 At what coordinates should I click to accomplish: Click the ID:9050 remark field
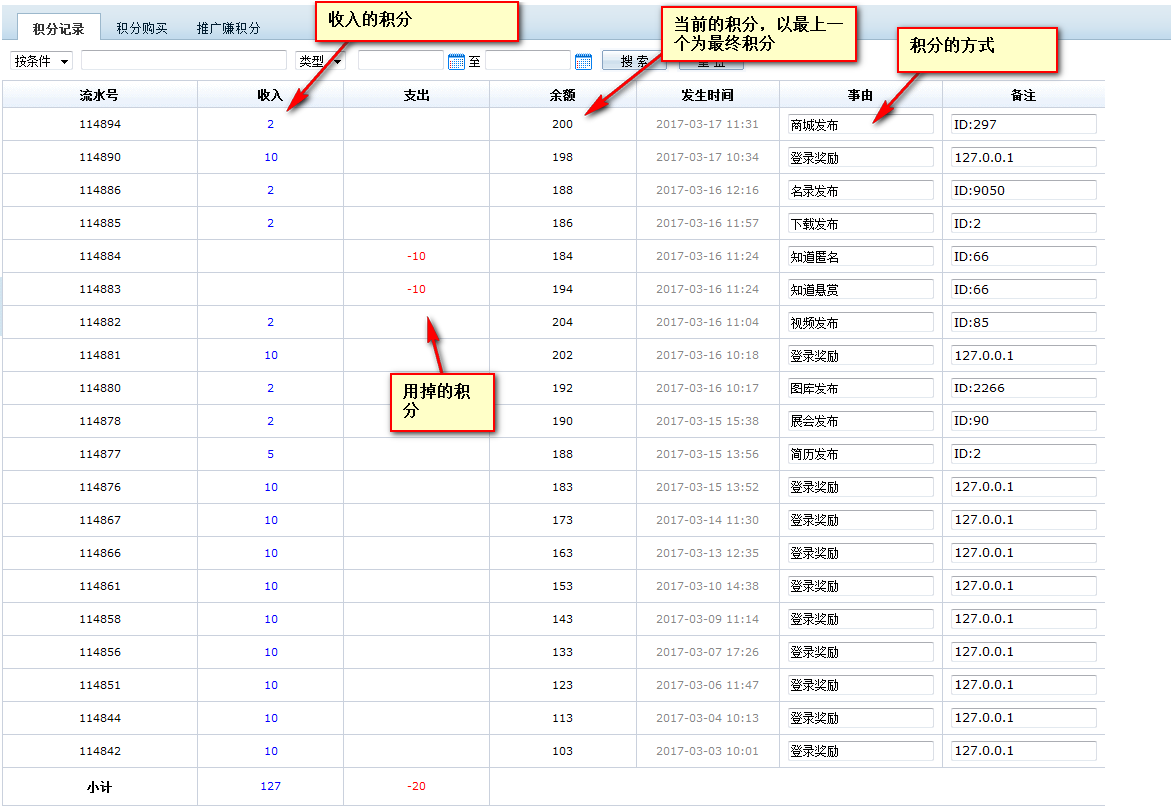(x=1023, y=190)
